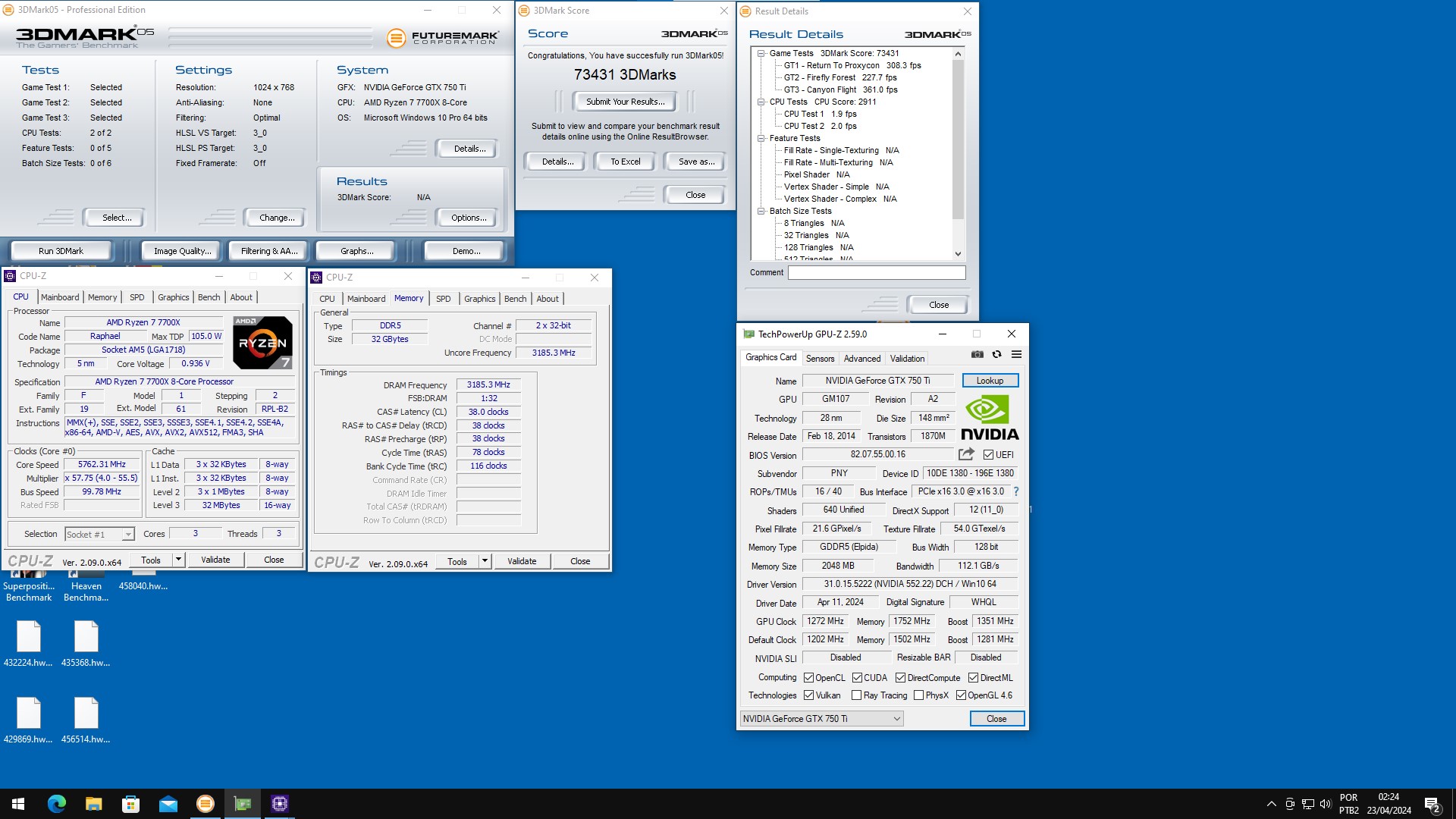Open the 432224.hw desktop file
Viewport: 1456px width, 819px height.
click(x=28, y=643)
